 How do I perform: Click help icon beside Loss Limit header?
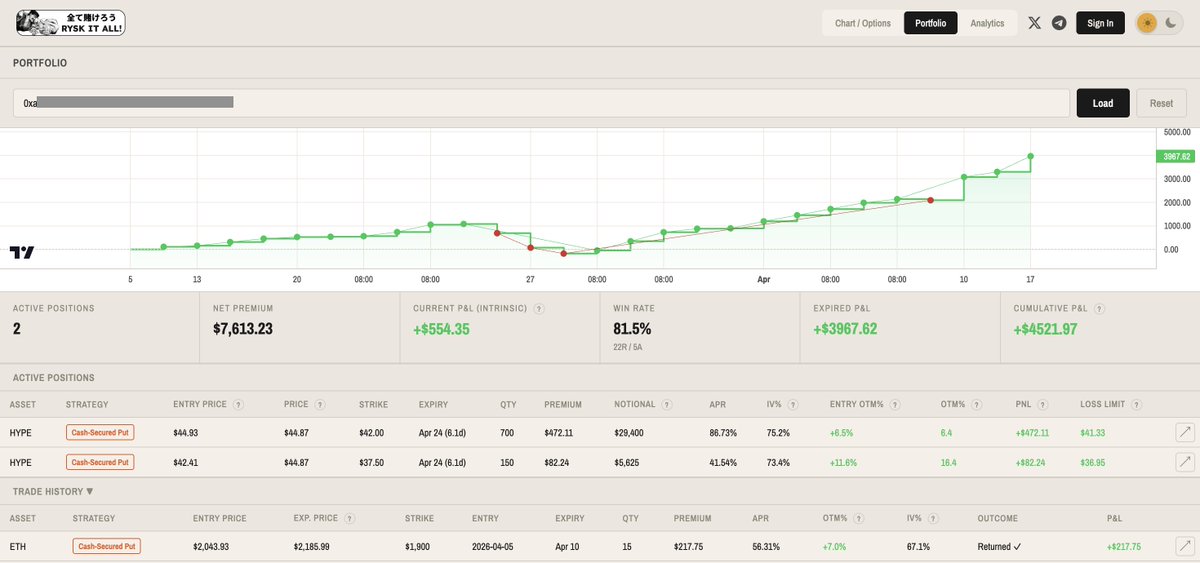point(1136,405)
